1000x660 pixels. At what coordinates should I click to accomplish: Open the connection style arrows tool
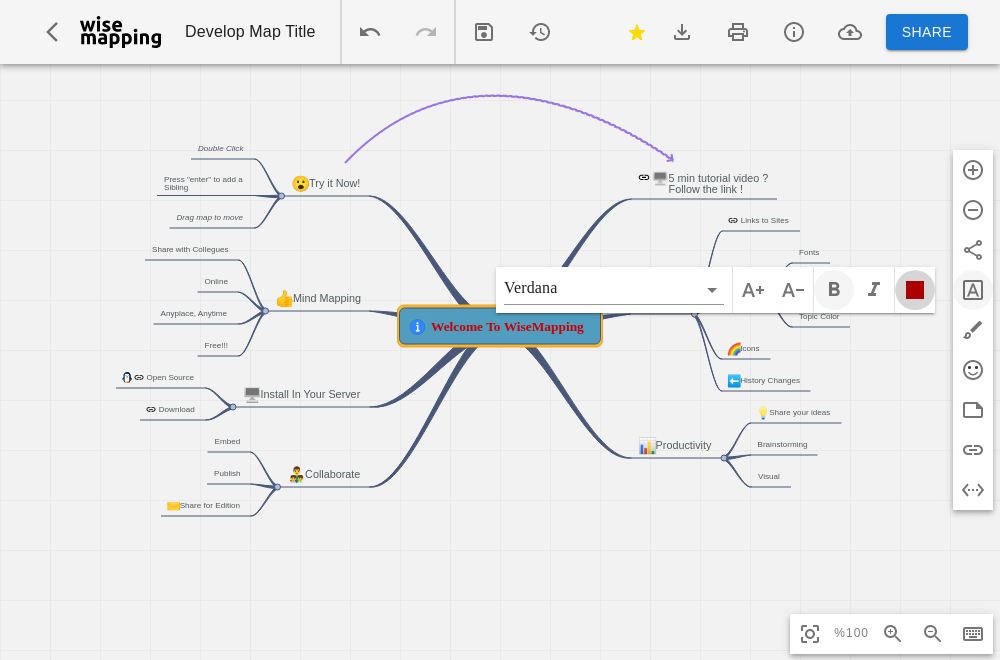[973, 490]
